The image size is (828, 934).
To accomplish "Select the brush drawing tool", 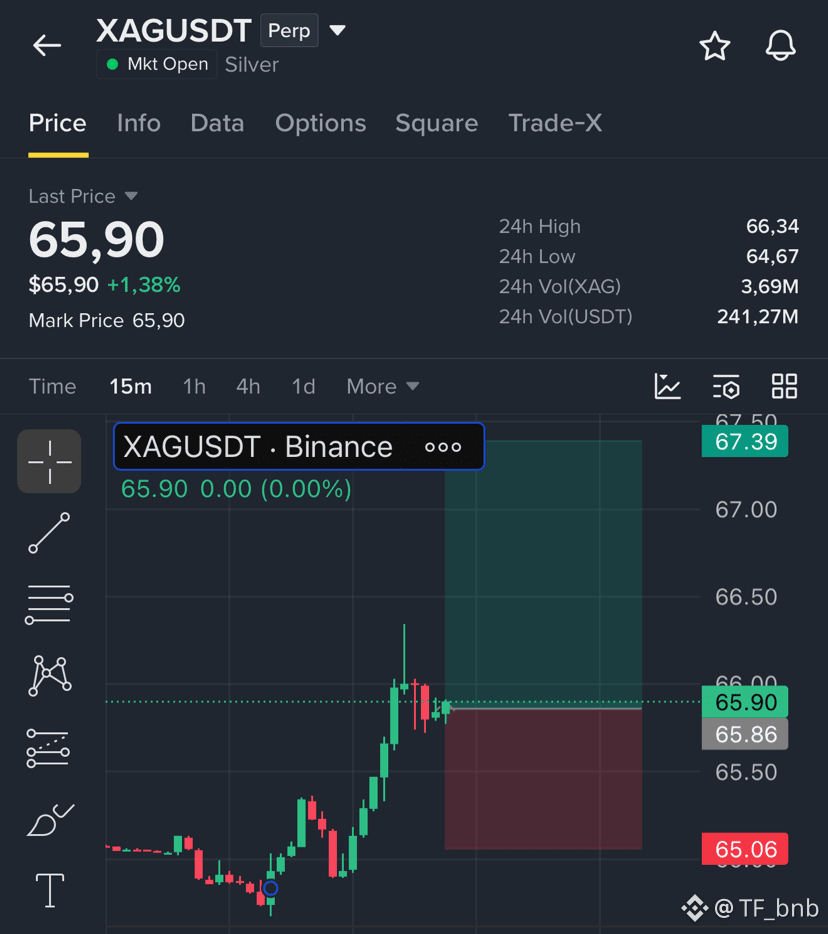I will pyautogui.click(x=50, y=820).
